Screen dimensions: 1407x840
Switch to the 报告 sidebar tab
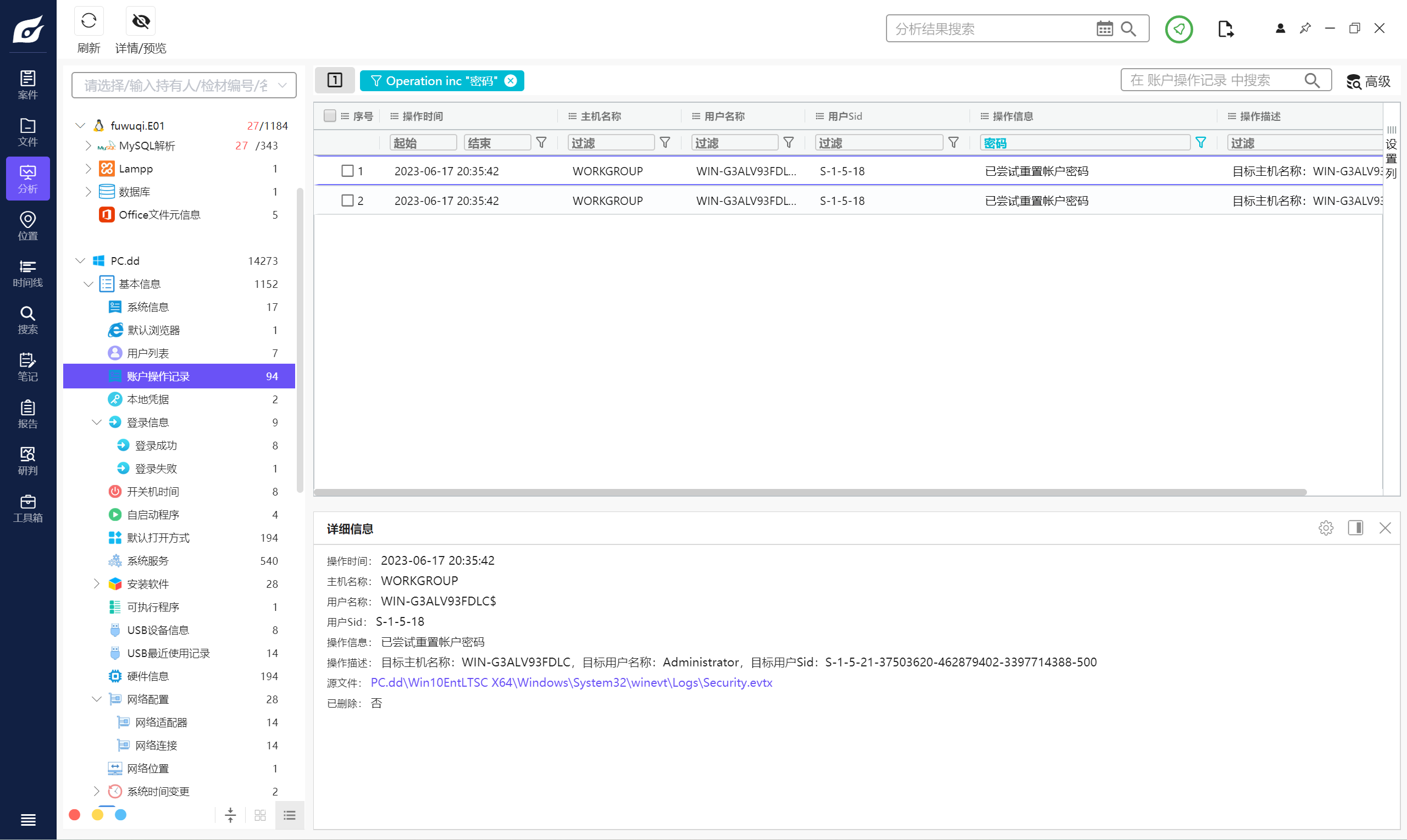click(x=27, y=414)
